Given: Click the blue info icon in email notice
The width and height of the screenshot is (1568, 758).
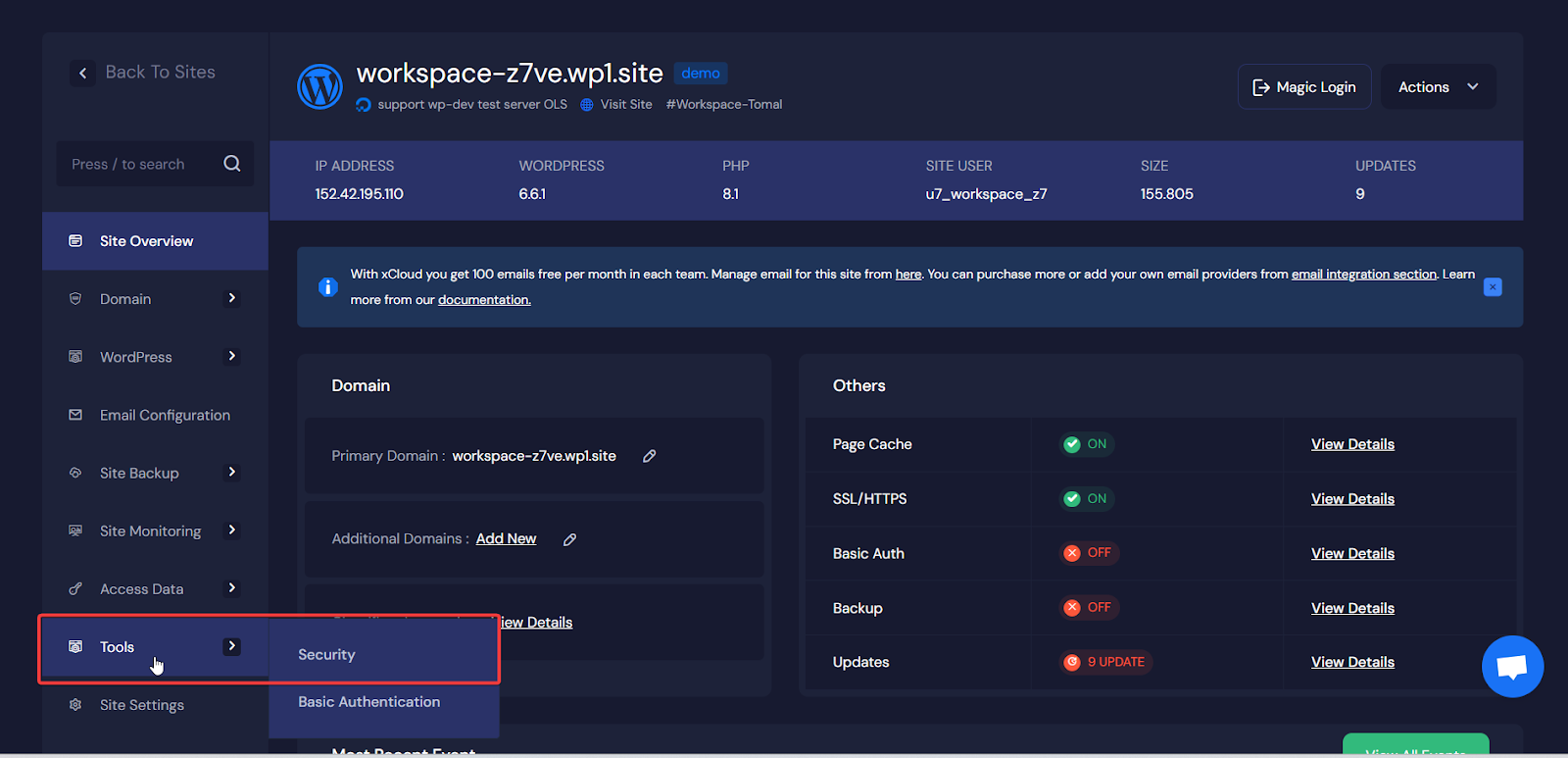Looking at the screenshot, I should 328,287.
